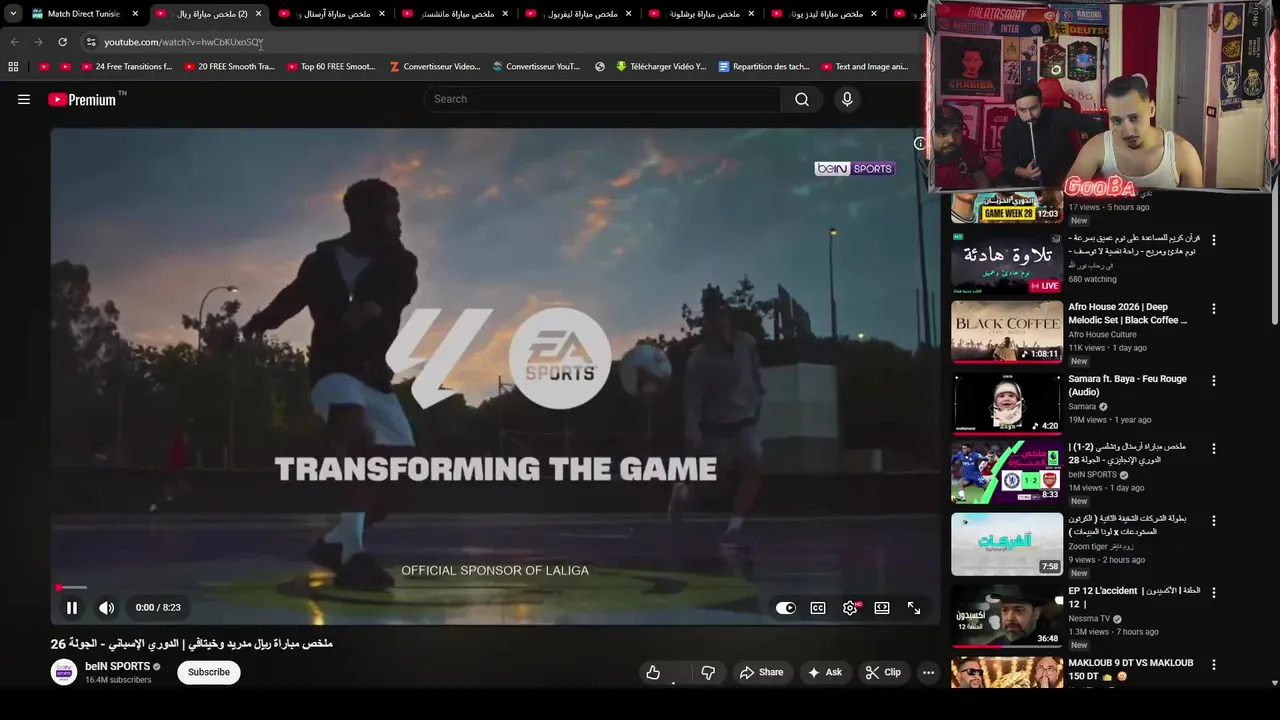The height and width of the screenshot is (720, 1280).
Task: Open Télécharger Vidéo Y... bookmark
Action: (660, 67)
